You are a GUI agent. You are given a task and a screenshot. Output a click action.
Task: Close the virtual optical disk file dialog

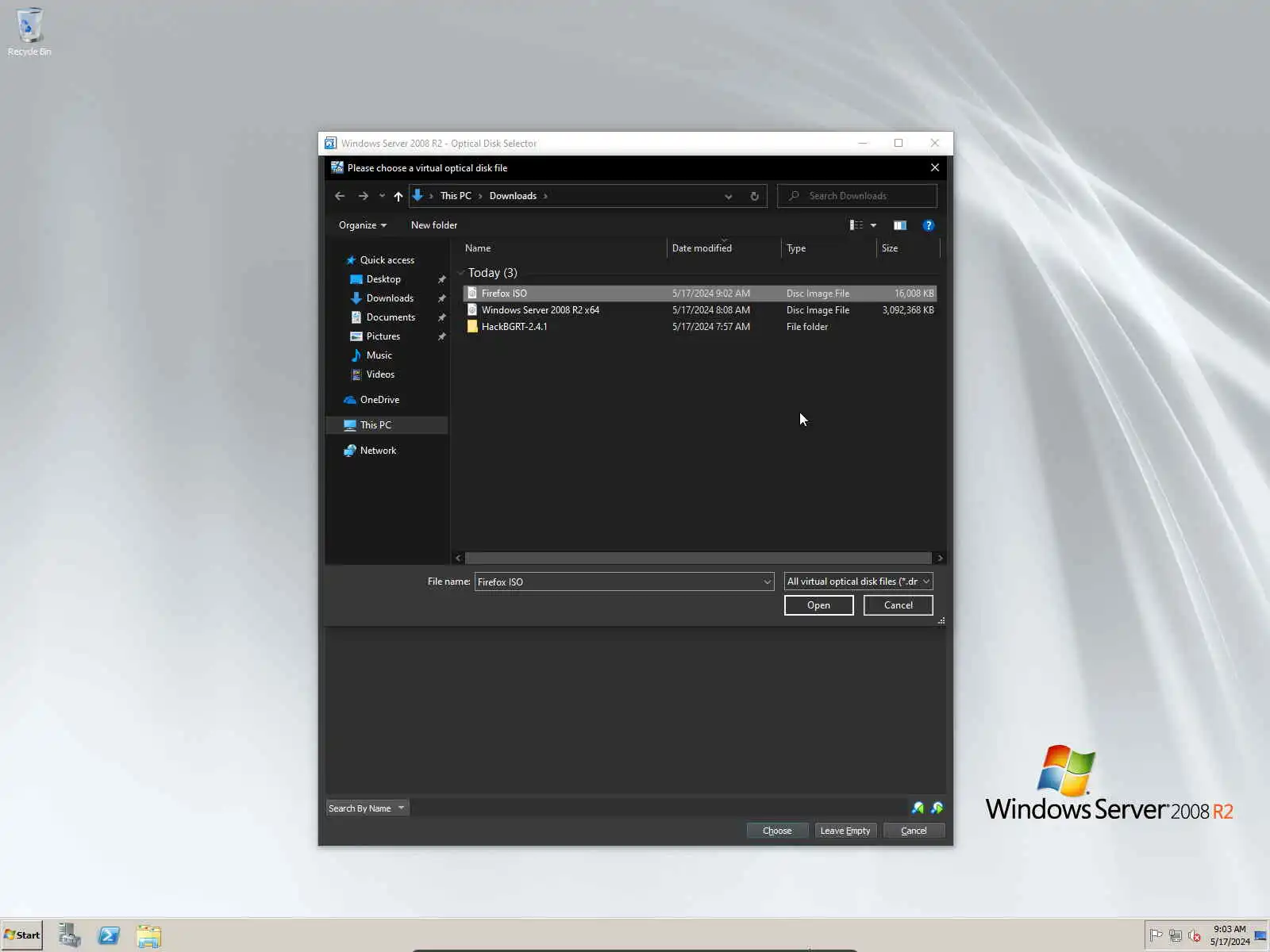pos(934,167)
